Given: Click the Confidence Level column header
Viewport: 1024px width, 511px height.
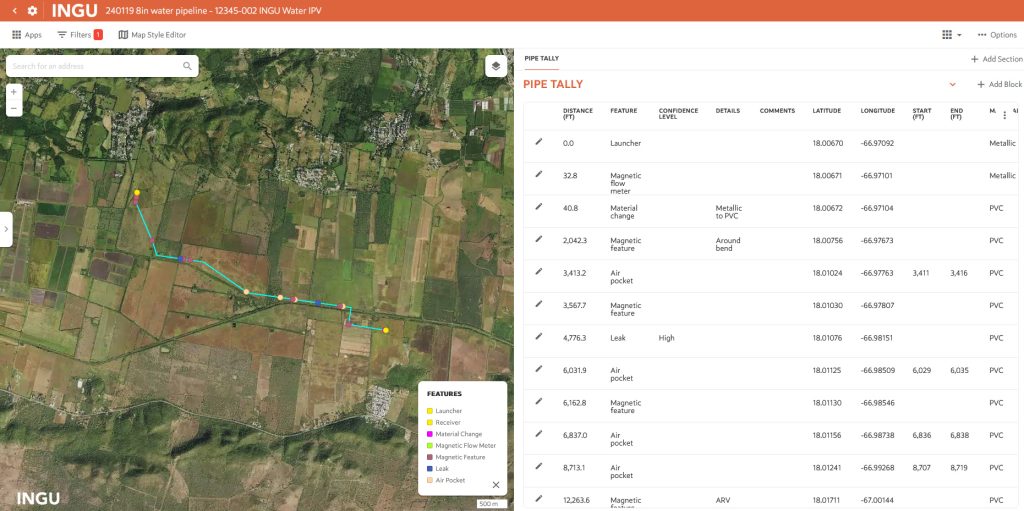Looking at the screenshot, I should [x=678, y=114].
